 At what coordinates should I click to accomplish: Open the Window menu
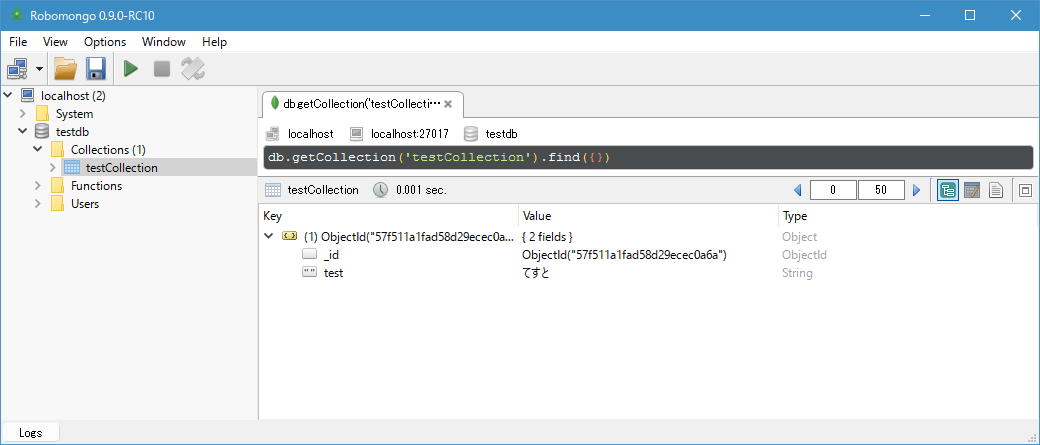coord(164,42)
